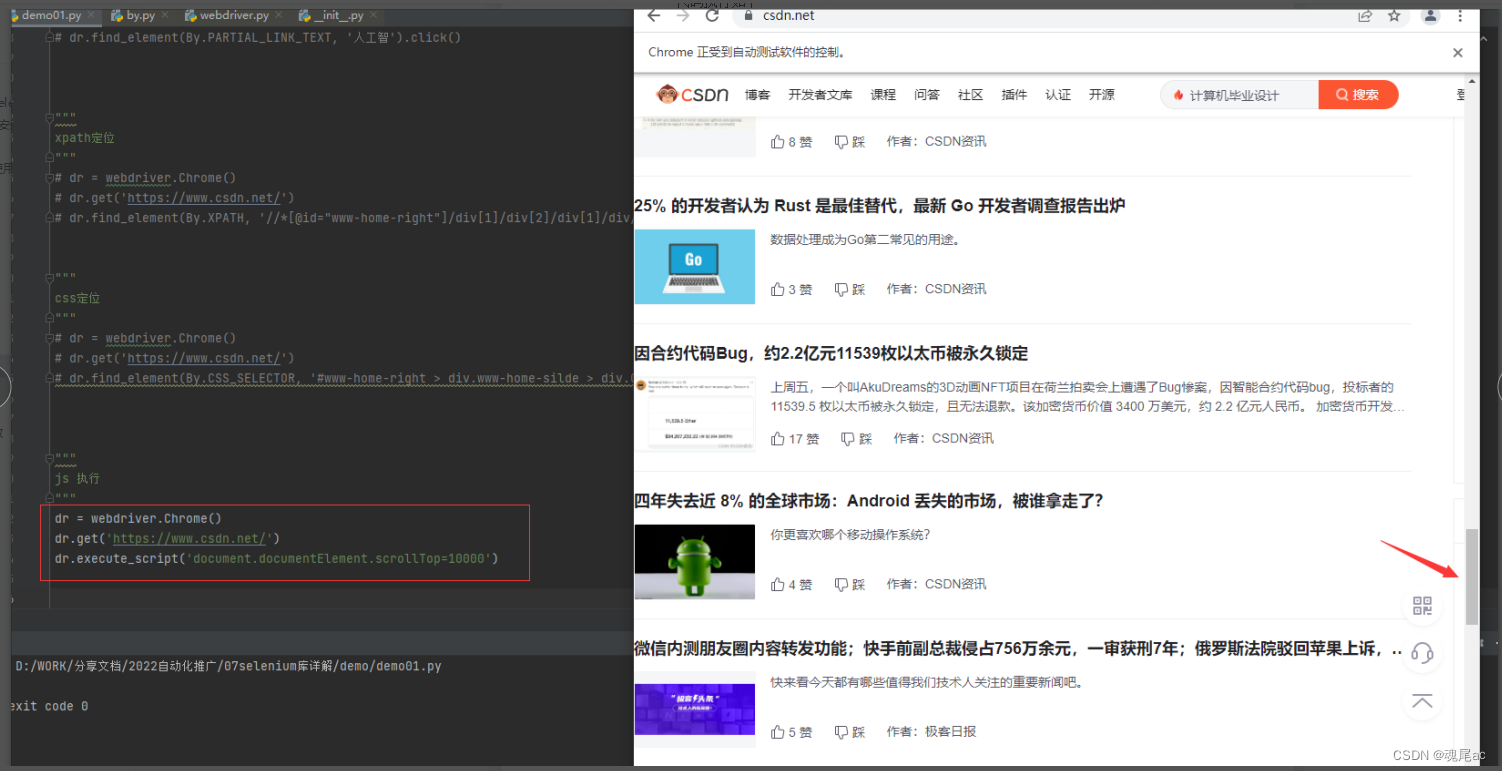Like the article with 5 赞

791,732
